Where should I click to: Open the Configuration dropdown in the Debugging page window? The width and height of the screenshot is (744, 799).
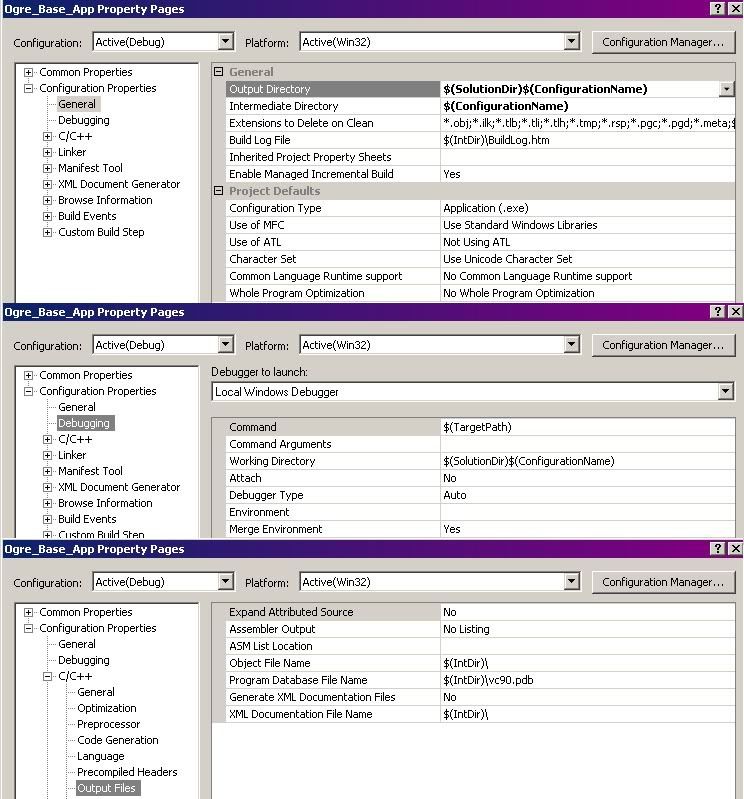[226, 345]
